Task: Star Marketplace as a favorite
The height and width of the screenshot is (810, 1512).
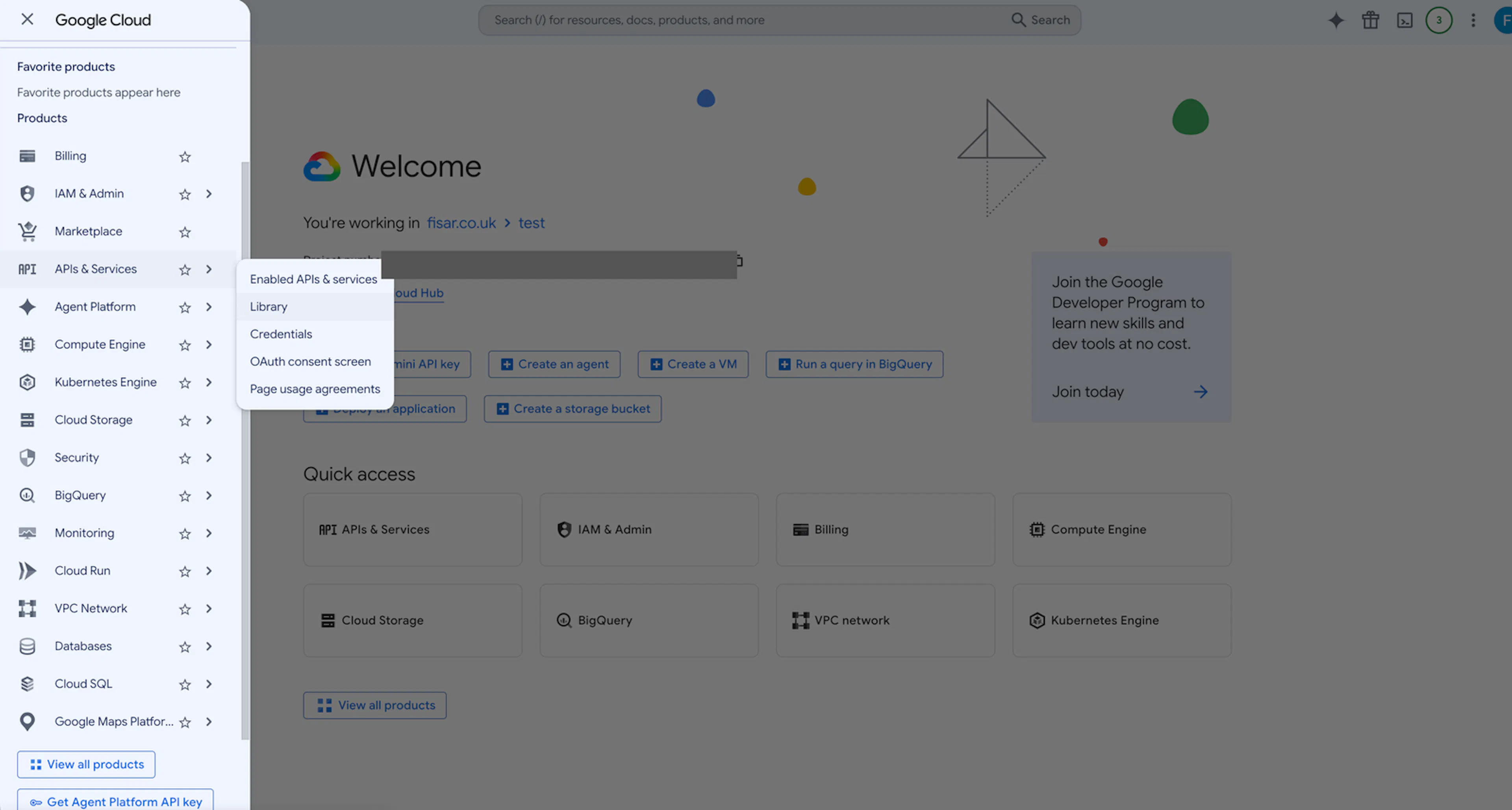Action: 185,232
